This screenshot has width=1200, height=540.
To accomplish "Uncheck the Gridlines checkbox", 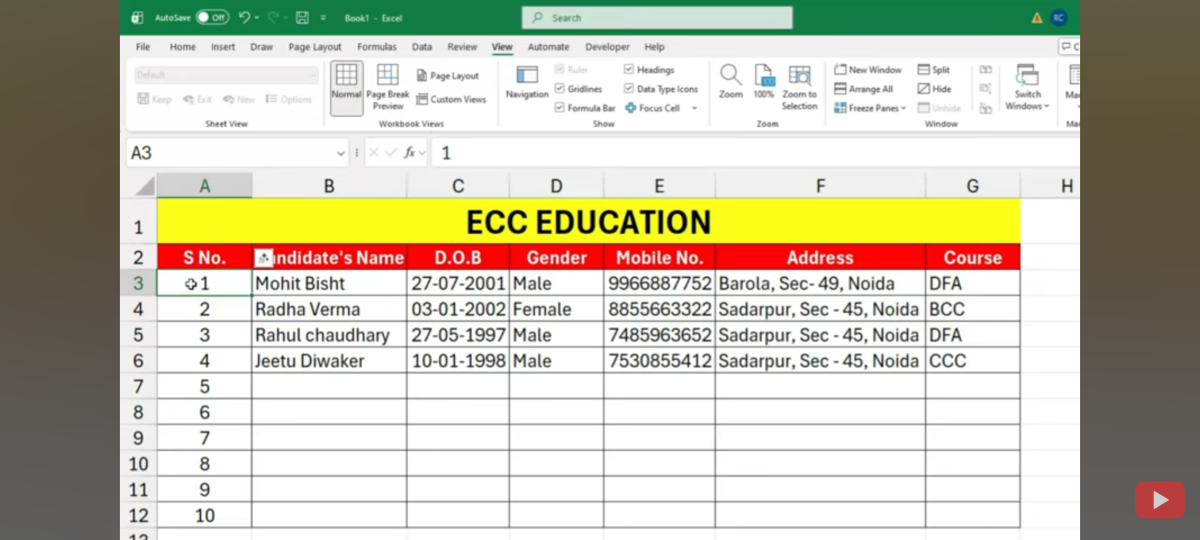I will point(560,89).
